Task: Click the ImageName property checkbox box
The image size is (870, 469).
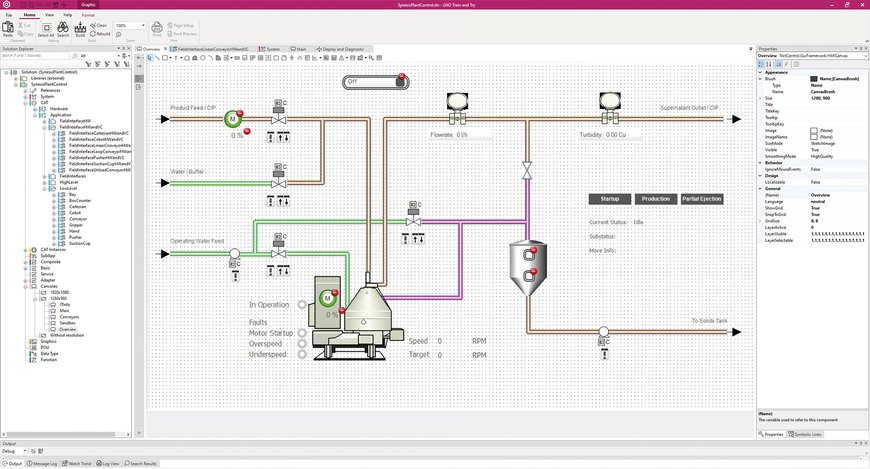Action: 813,137
